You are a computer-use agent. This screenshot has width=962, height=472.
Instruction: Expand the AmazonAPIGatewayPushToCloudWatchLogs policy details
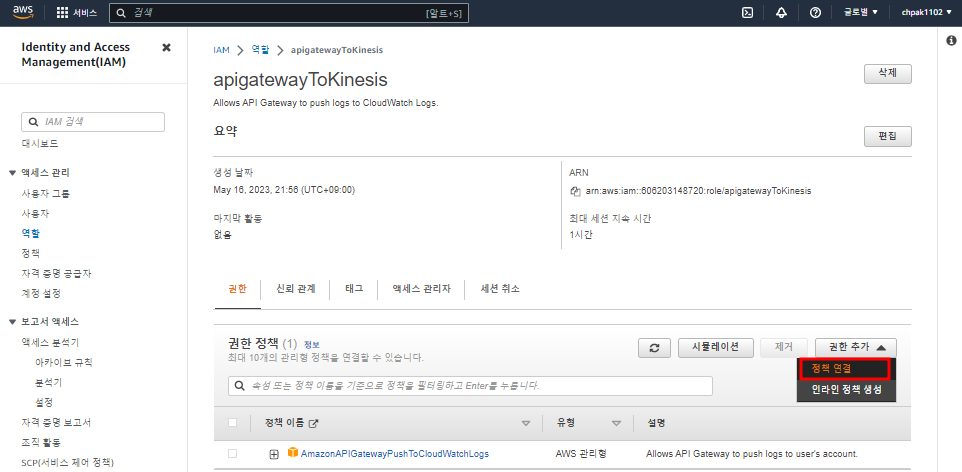[x=274, y=454]
